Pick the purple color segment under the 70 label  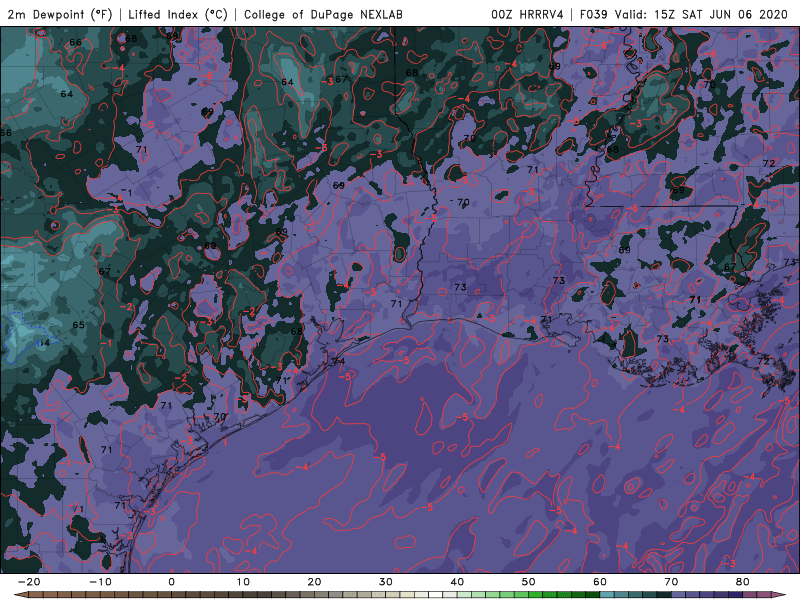pyautogui.click(x=679, y=595)
